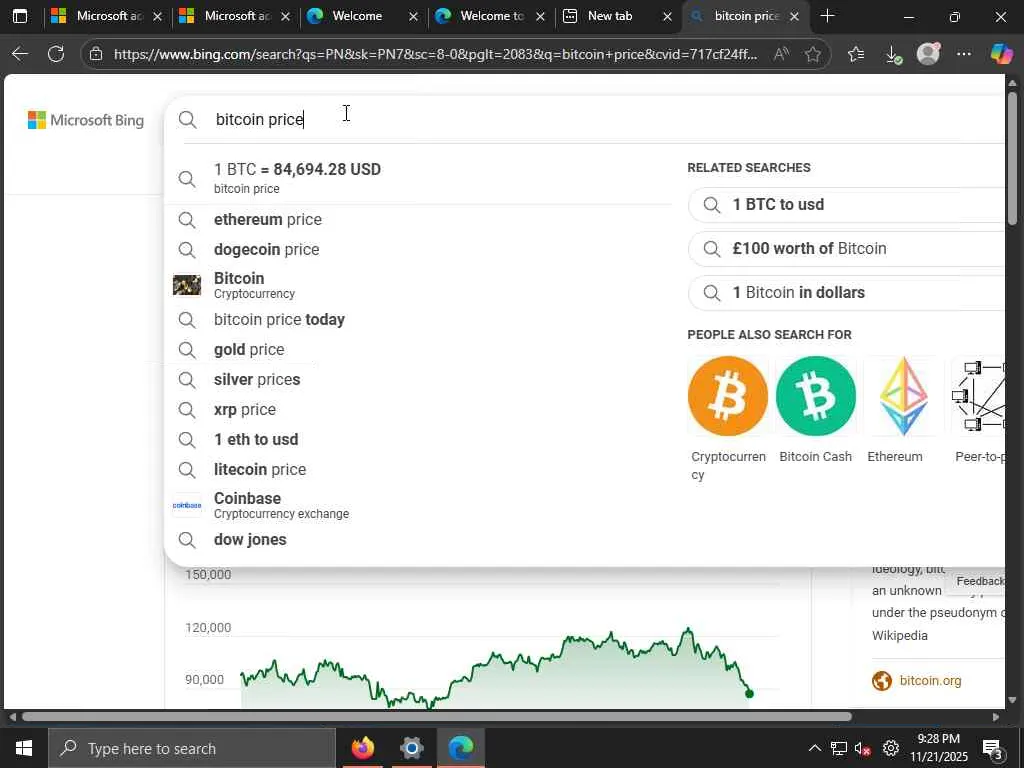Open the bitcoin.org link
Image resolution: width=1024 pixels, height=768 pixels.
(930, 680)
